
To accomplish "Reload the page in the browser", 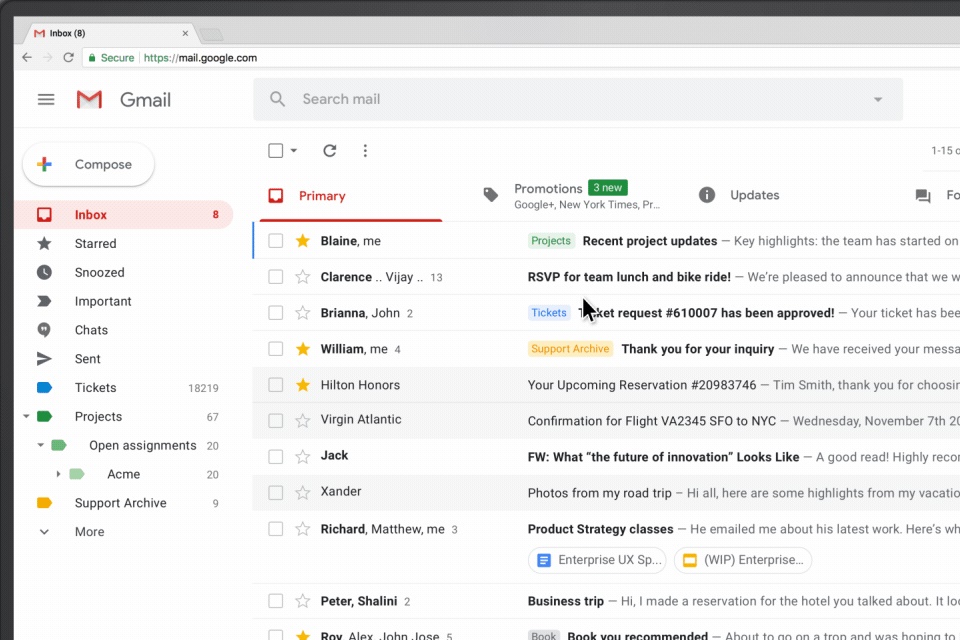I will pos(69,58).
